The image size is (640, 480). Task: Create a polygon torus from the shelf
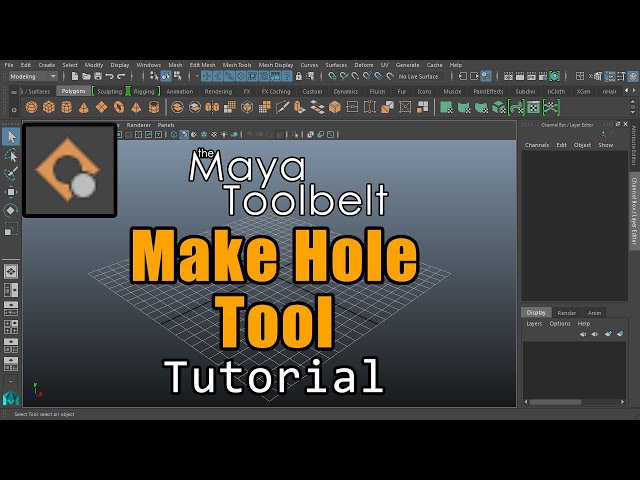point(119,107)
